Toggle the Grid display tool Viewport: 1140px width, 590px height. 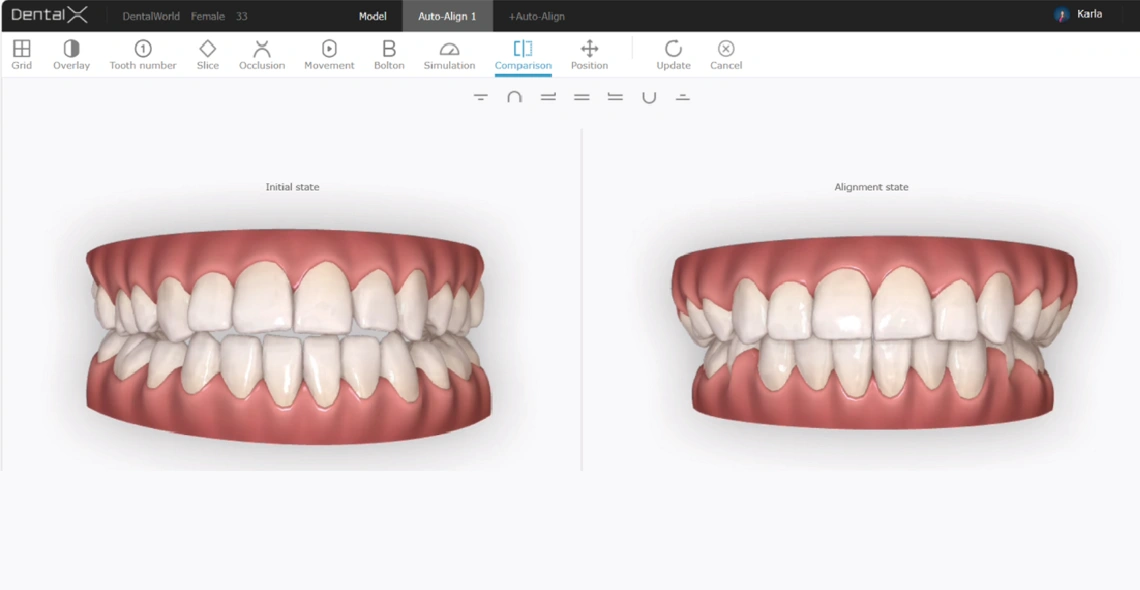(22, 55)
